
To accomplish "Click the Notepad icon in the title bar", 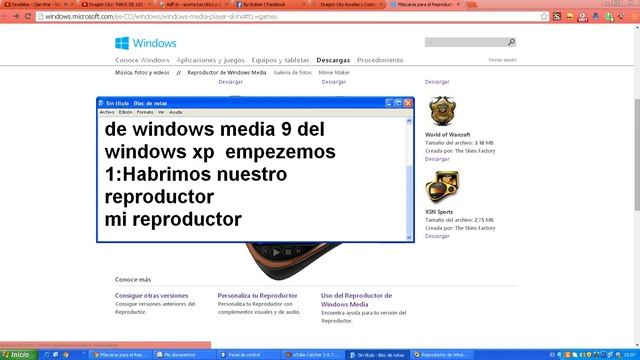I will pyautogui.click(x=101, y=103).
